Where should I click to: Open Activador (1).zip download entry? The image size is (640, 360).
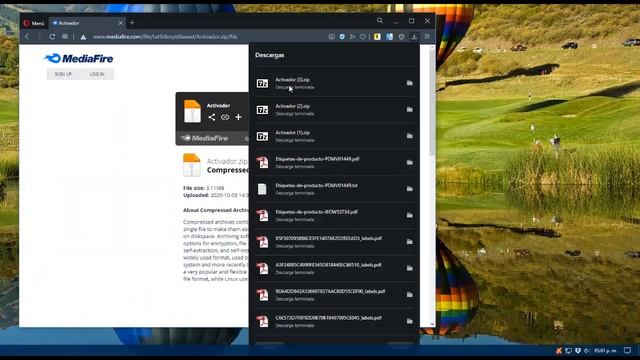click(x=334, y=136)
